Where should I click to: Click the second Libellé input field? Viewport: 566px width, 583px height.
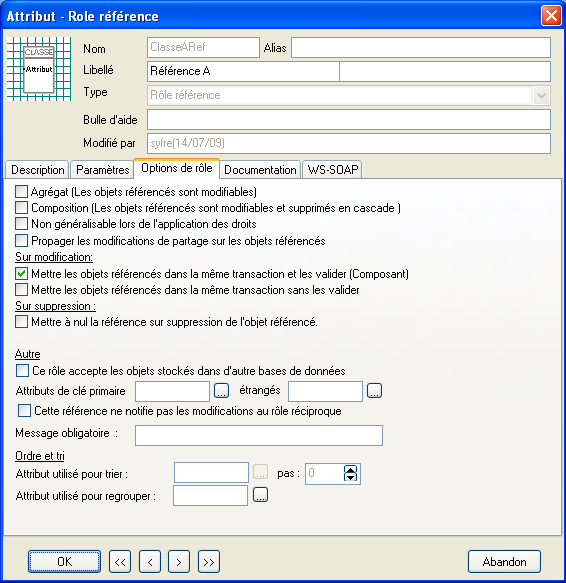(x=445, y=71)
